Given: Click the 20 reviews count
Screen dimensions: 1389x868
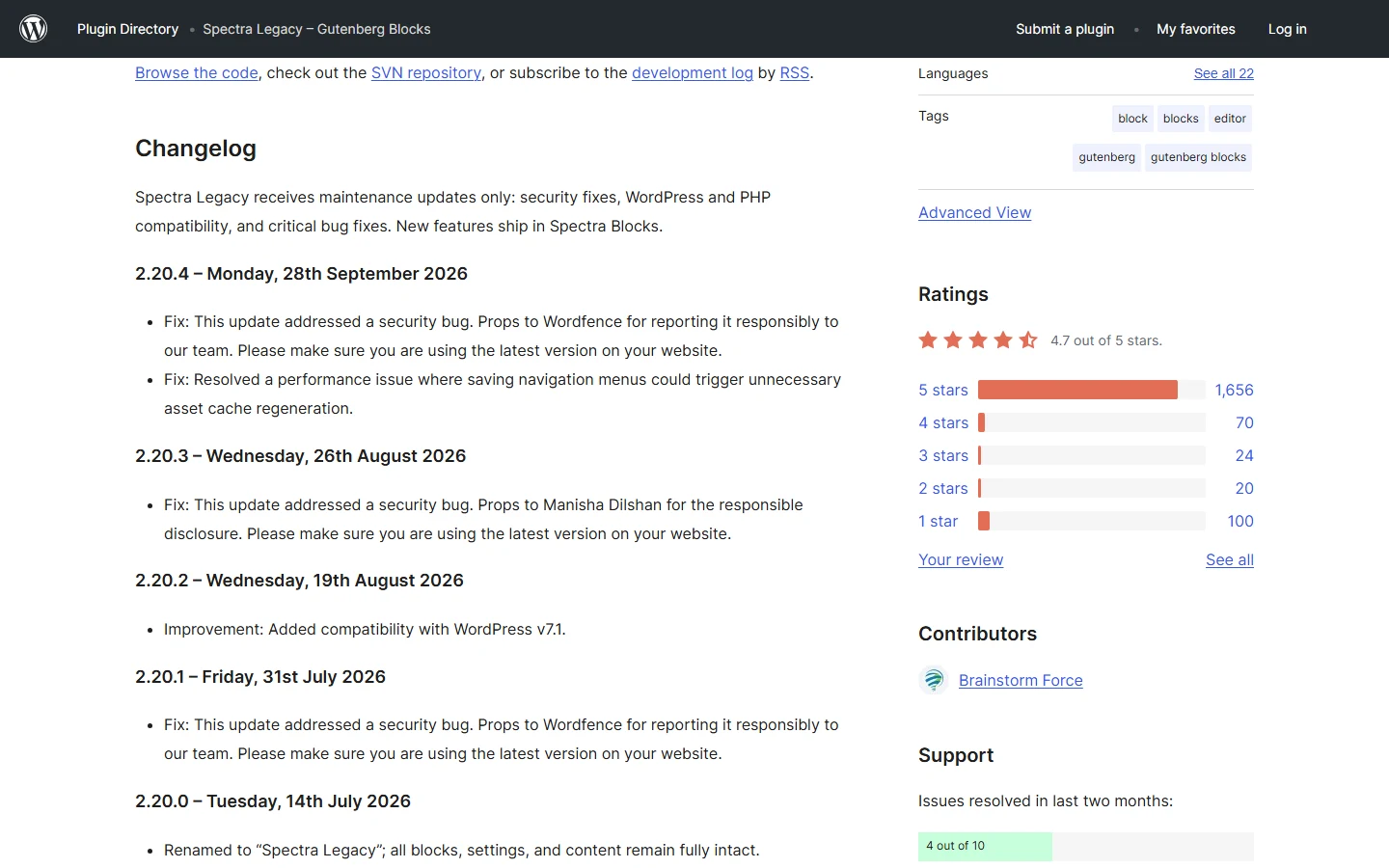Looking at the screenshot, I should 1244,488.
